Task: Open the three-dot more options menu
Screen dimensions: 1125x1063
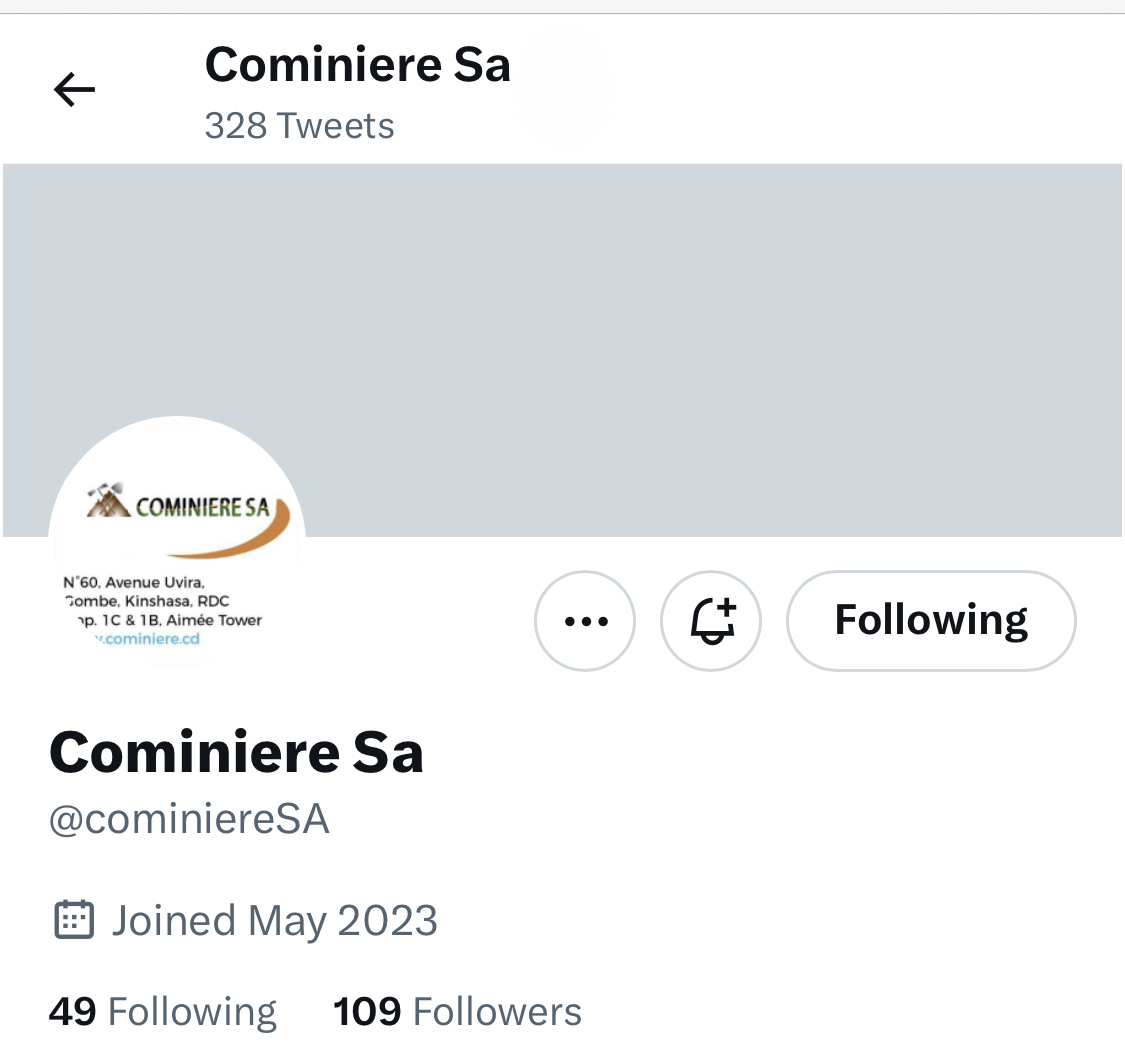Action: [585, 620]
